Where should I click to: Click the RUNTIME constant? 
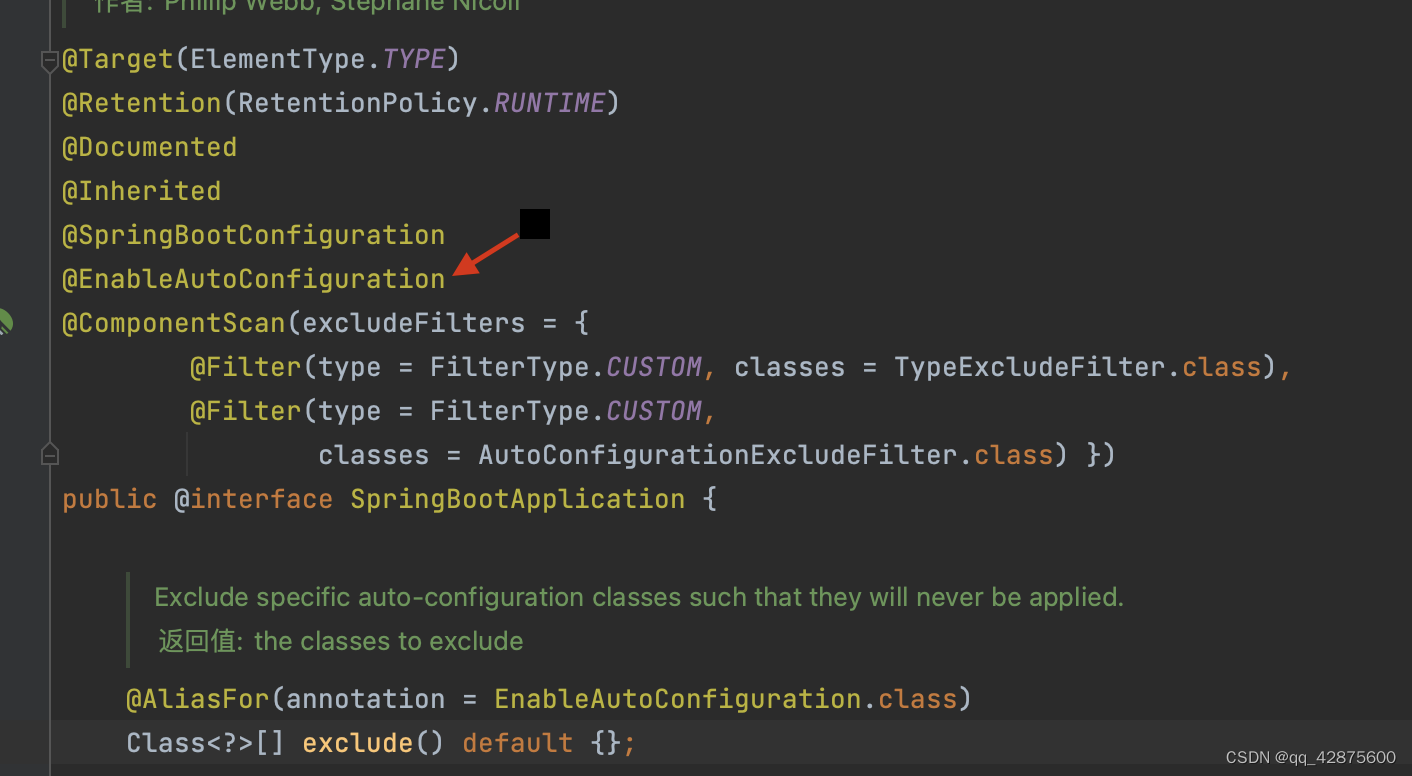(550, 103)
